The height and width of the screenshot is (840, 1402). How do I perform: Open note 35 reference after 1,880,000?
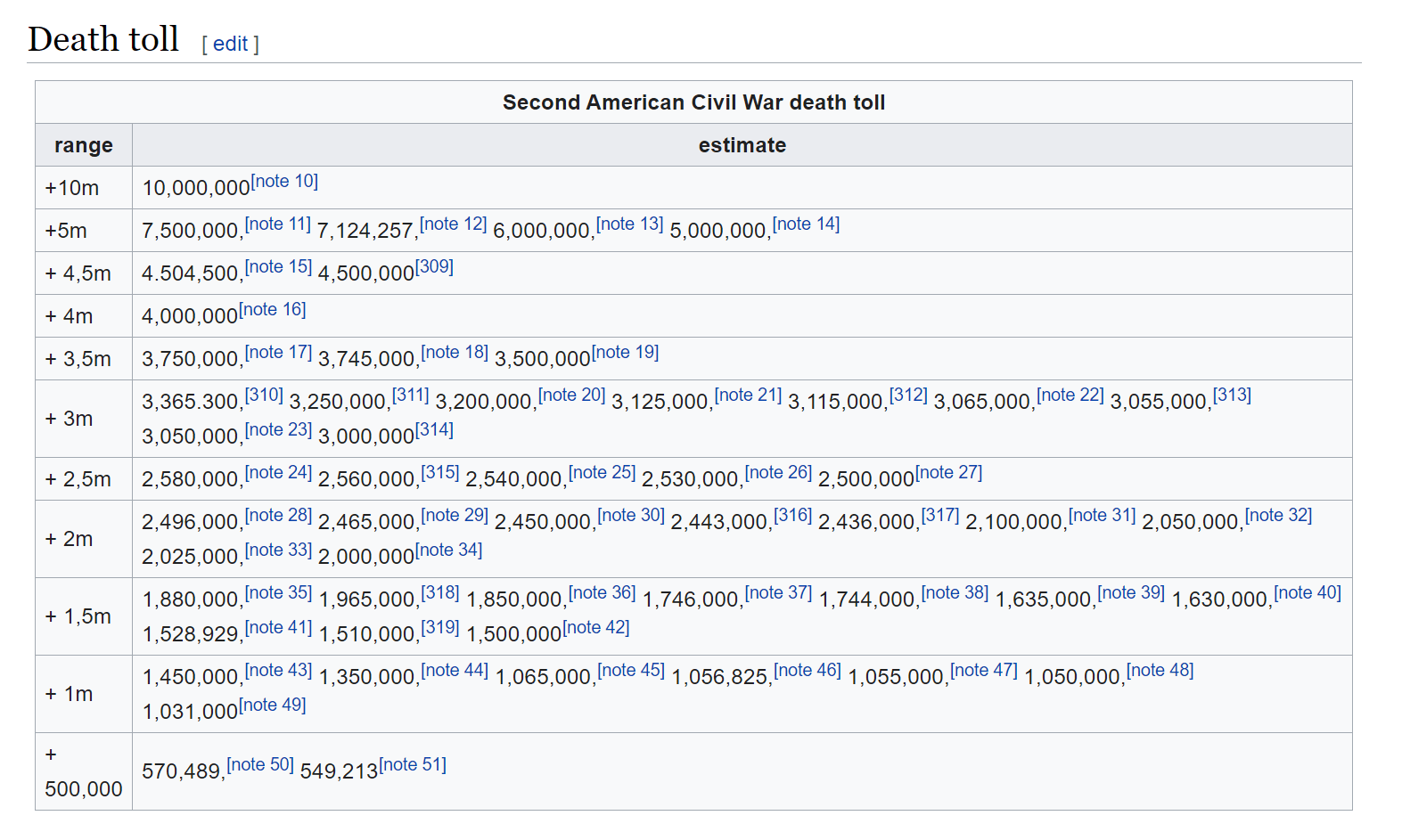278,592
